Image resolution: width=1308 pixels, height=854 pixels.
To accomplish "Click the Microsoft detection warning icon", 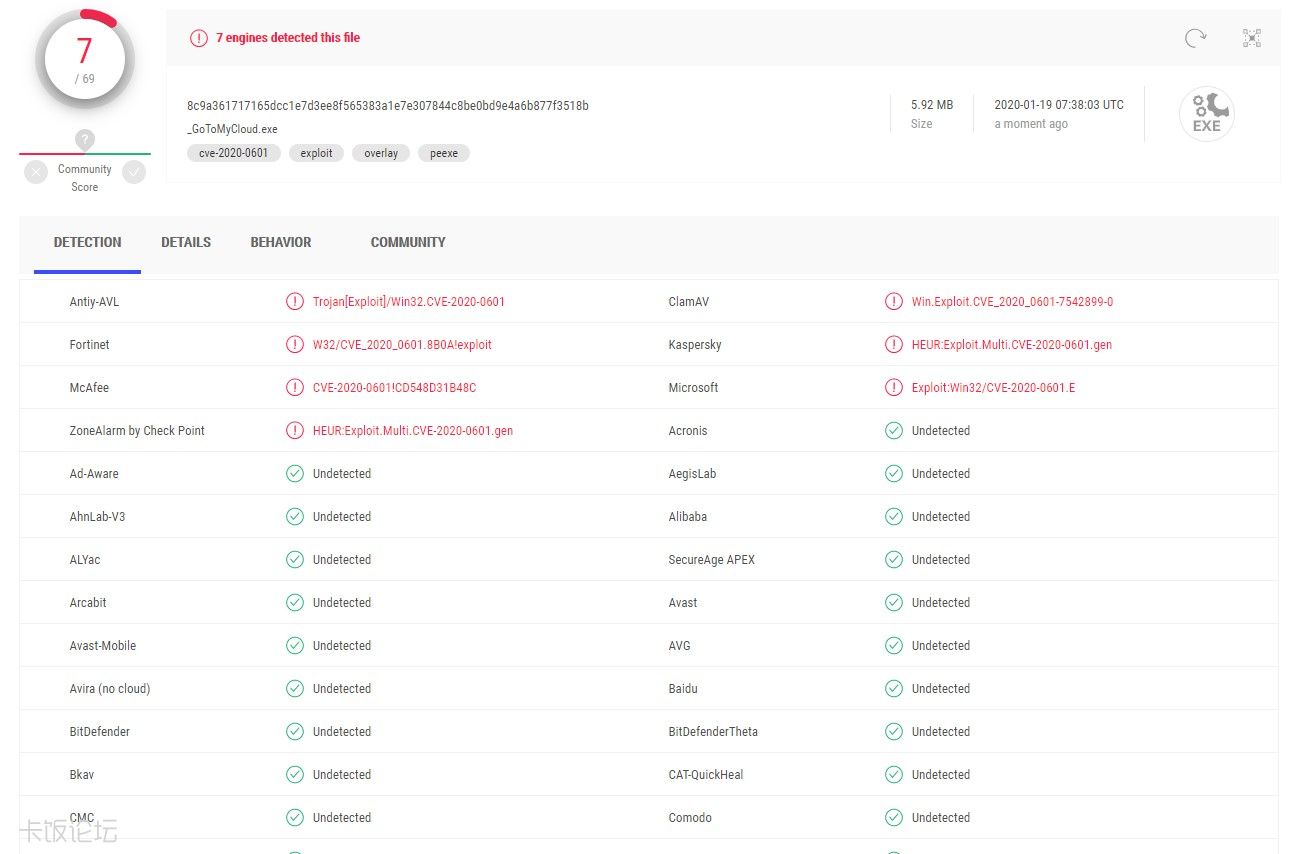I will pyautogui.click(x=894, y=387).
